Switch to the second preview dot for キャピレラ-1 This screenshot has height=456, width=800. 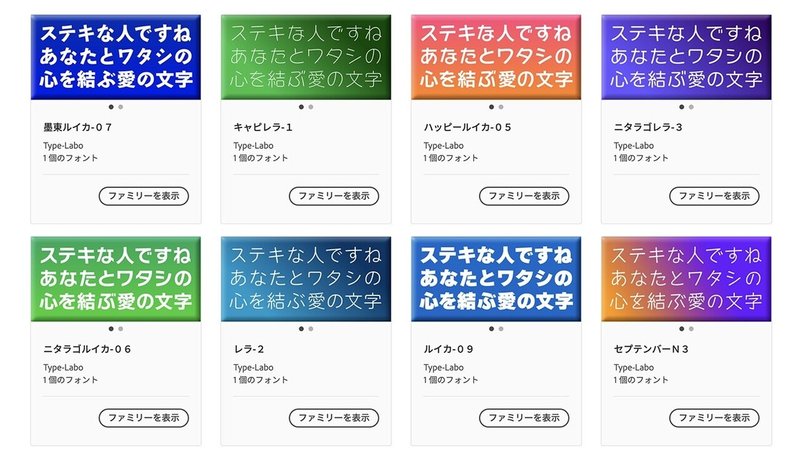tap(311, 107)
